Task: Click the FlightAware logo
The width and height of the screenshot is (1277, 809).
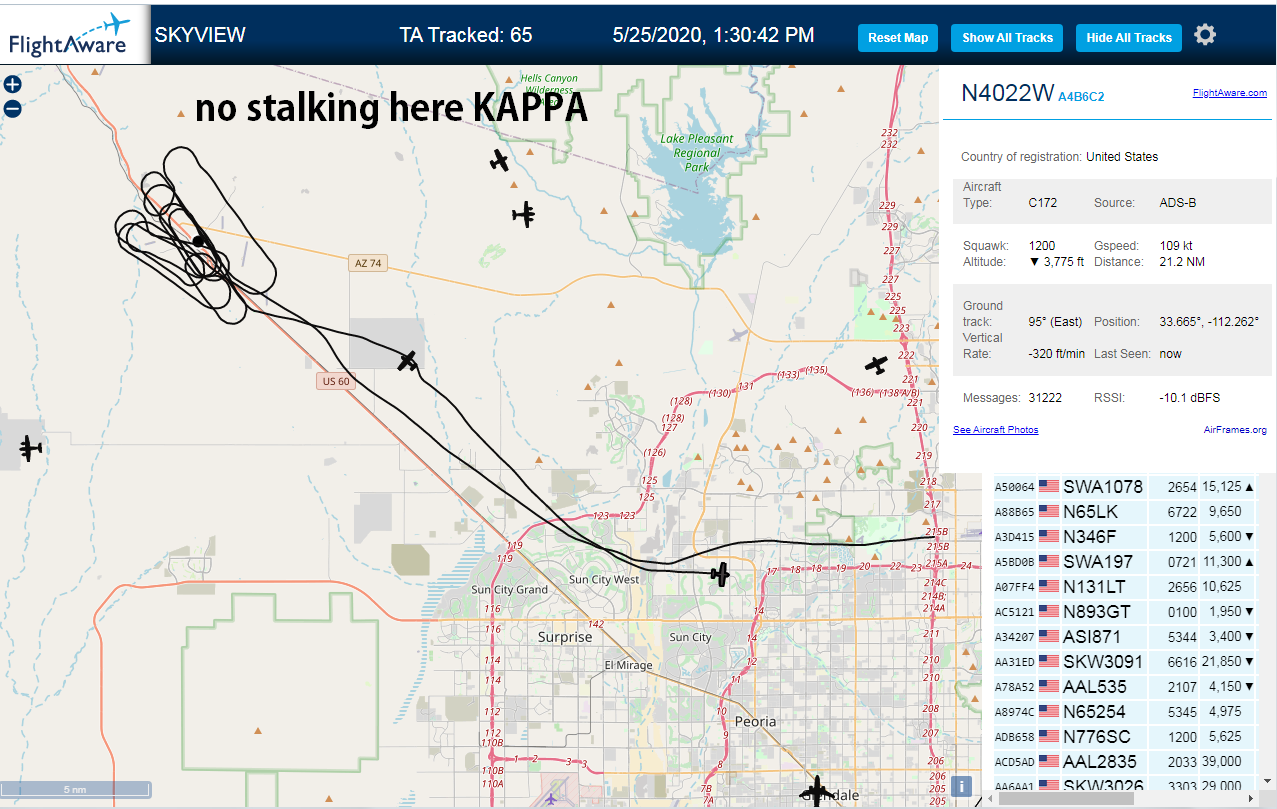Action: point(75,33)
